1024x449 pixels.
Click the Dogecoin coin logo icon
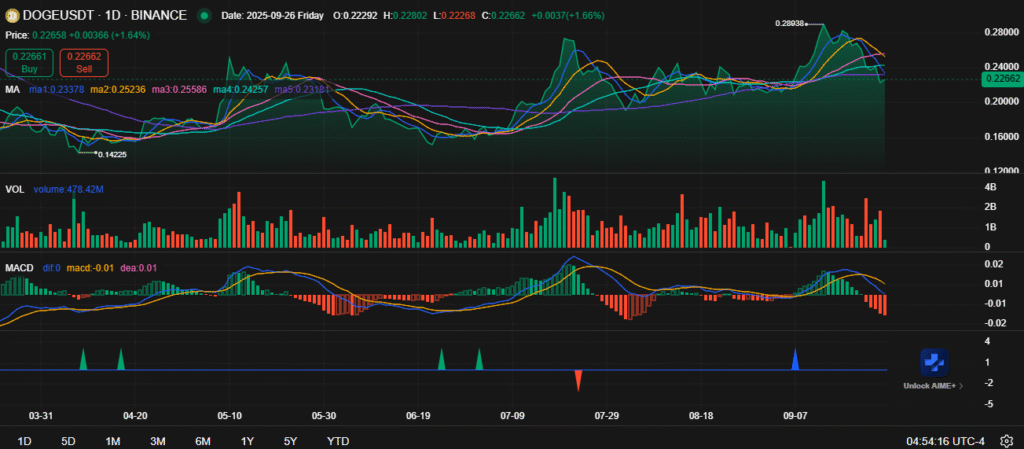(12, 15)
